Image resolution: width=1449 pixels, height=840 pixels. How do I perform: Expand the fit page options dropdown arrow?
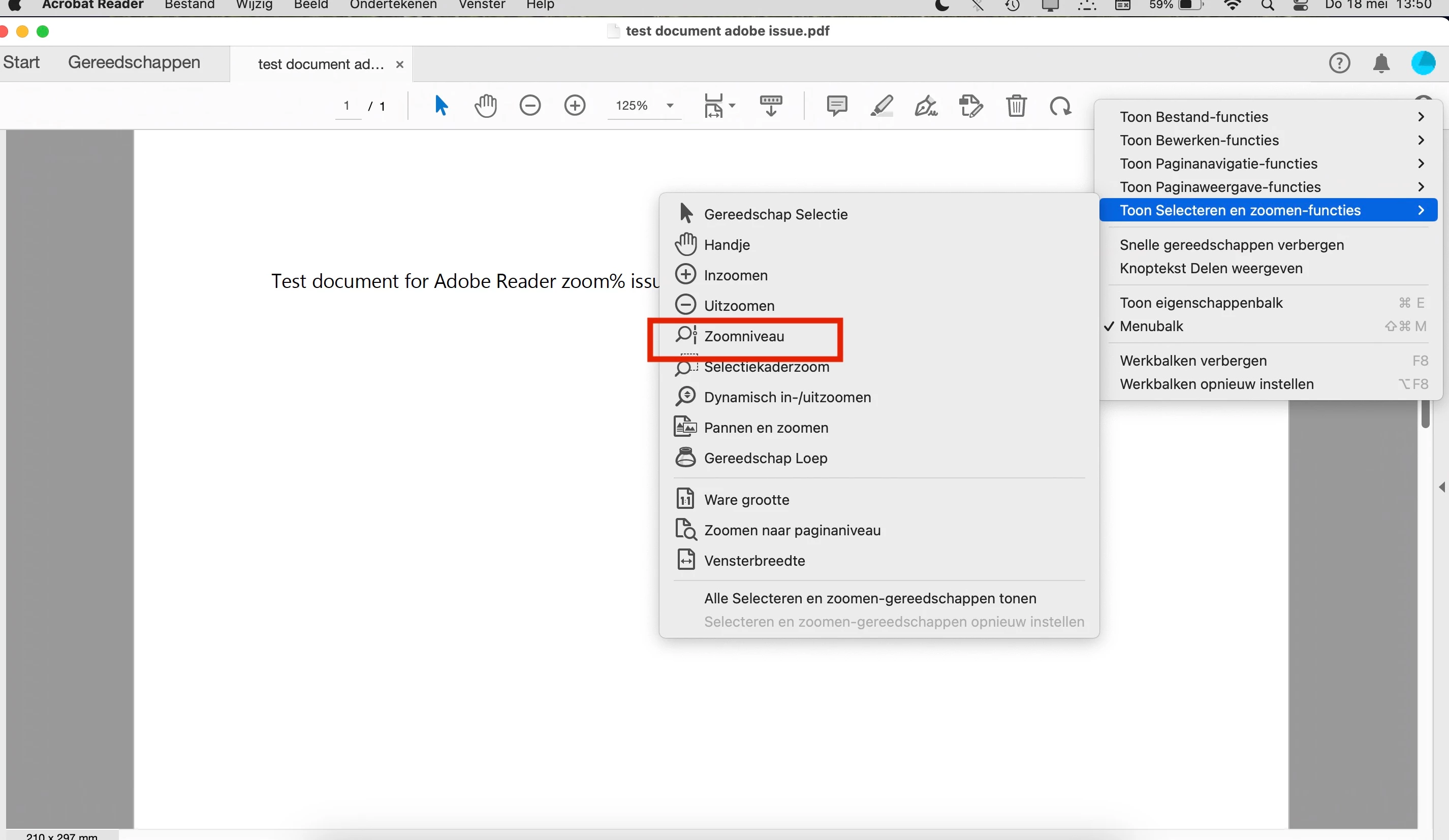pyautogui.click(x=732, y=106)
